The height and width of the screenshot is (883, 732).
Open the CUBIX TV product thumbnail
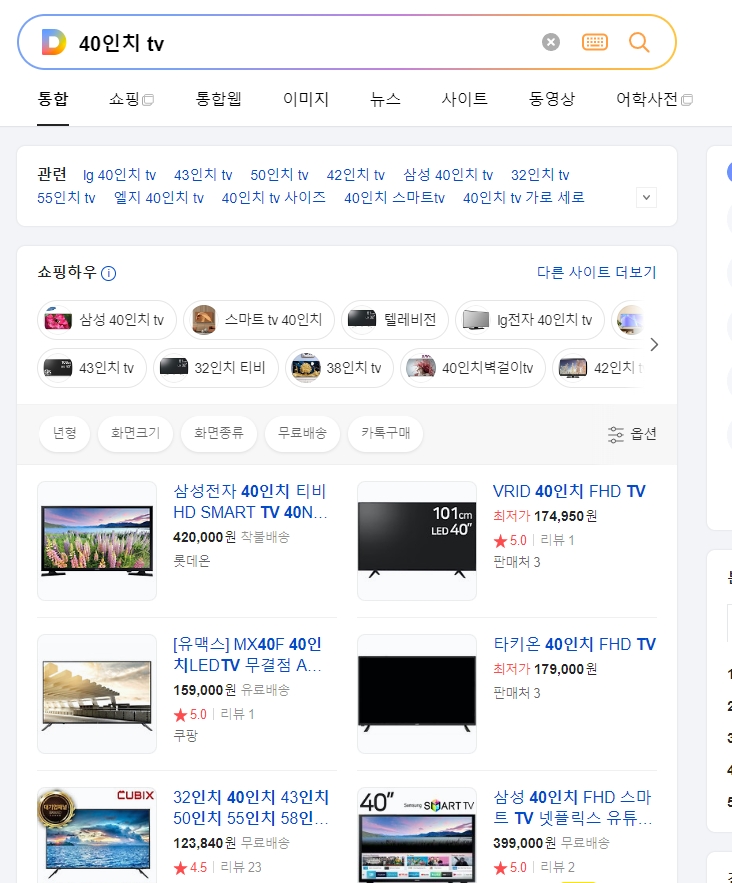tap(97, 835)
